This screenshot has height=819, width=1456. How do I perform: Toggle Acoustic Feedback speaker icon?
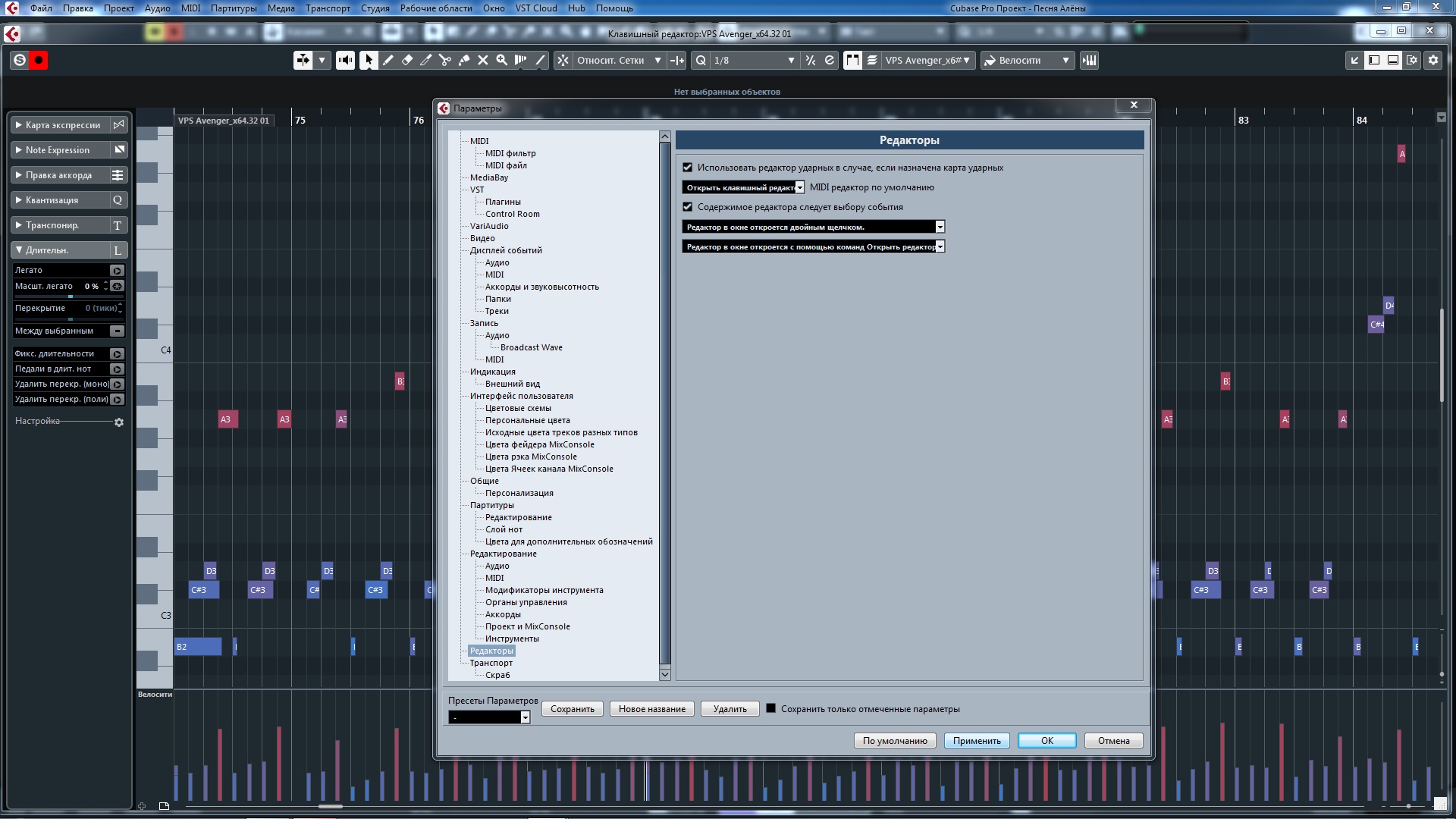346,60
